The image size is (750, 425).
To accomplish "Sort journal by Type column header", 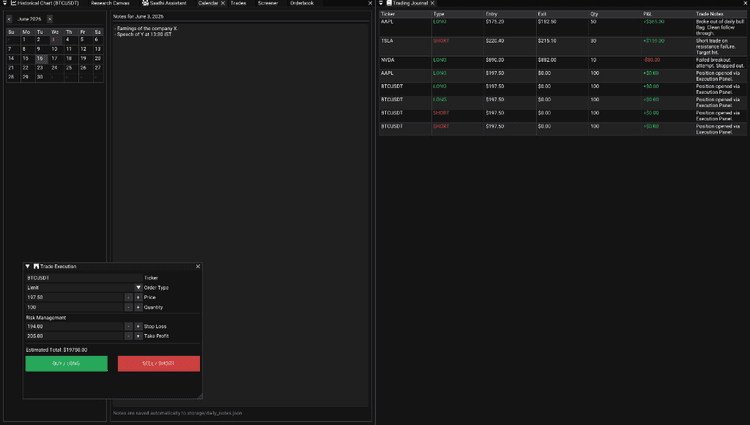I will tap(458, 14).
